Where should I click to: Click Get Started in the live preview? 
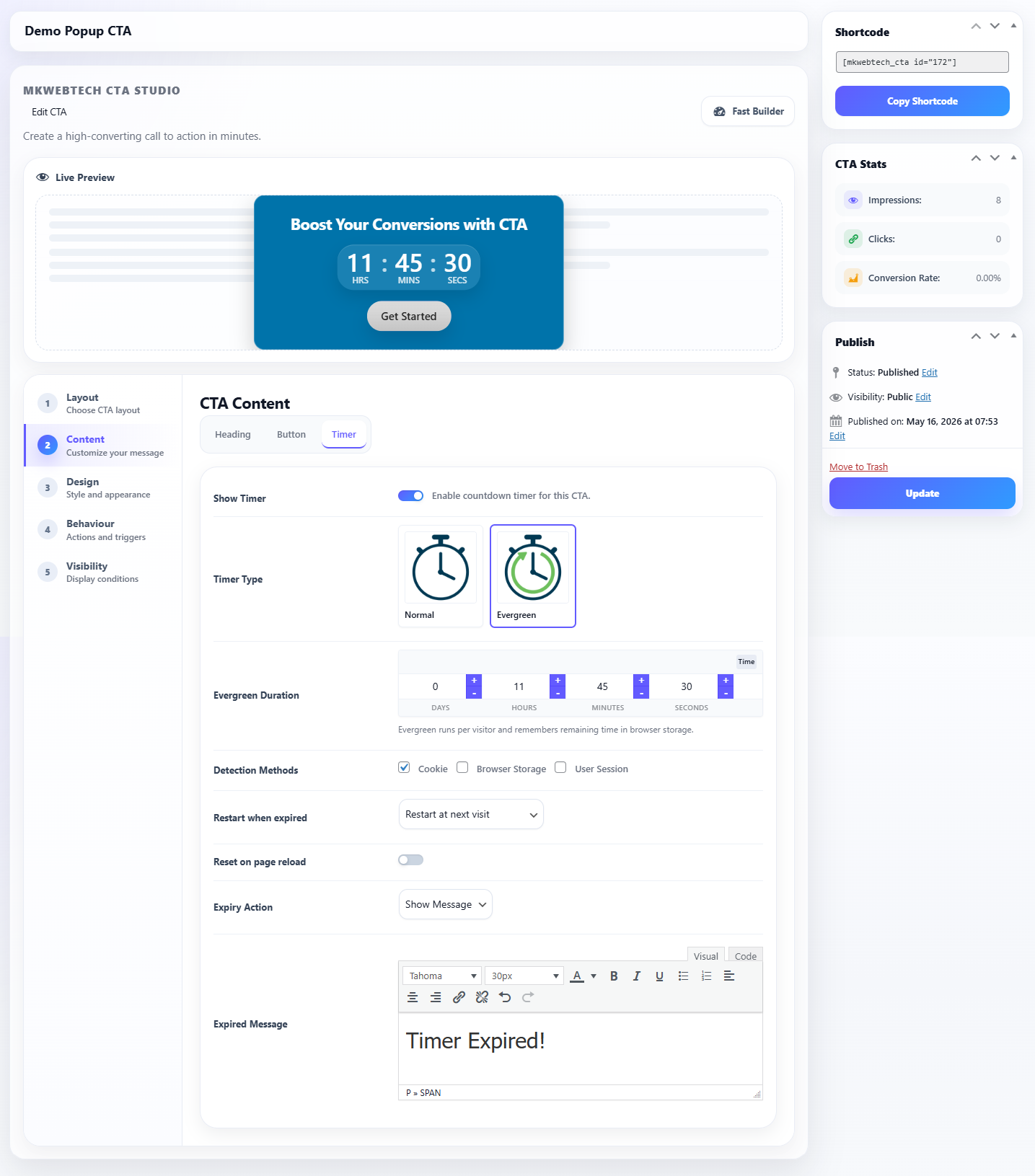tap(409, 316)
